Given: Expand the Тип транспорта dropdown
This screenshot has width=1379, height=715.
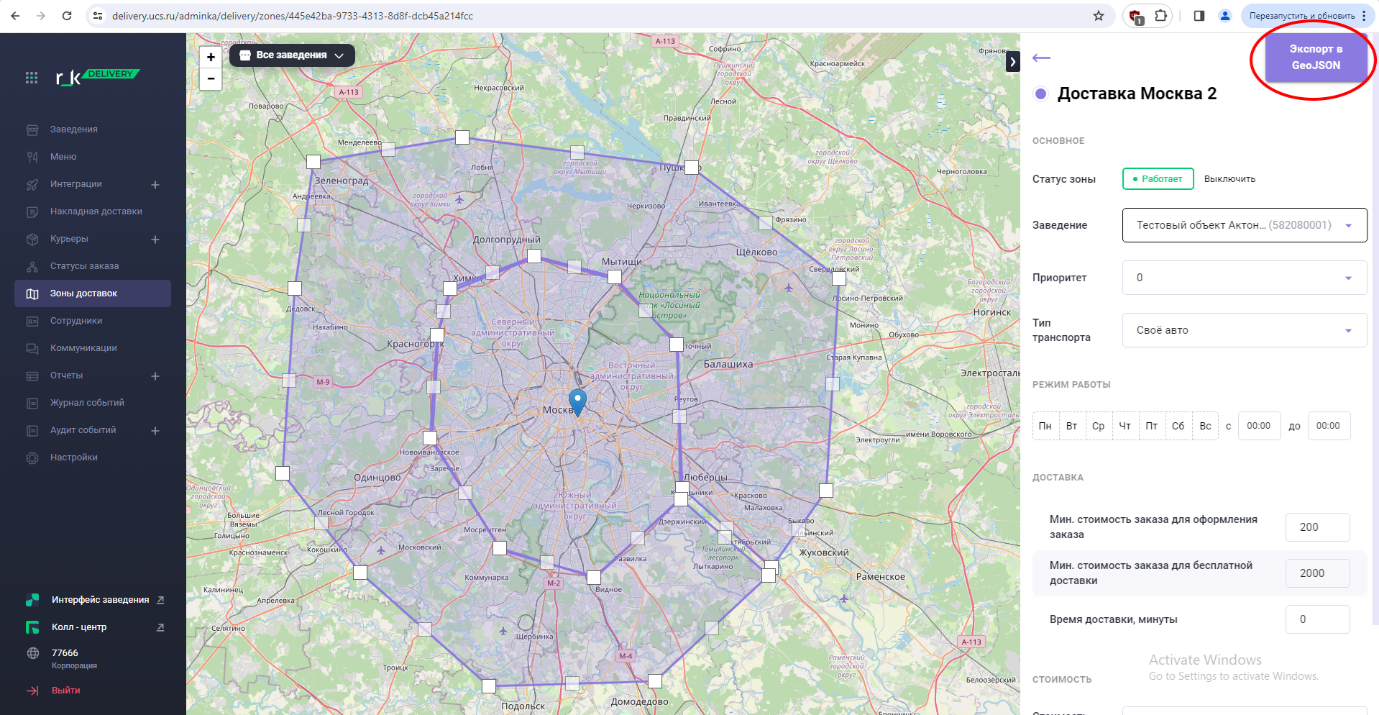Looking at the screenshot, I should coord(1244,330).
